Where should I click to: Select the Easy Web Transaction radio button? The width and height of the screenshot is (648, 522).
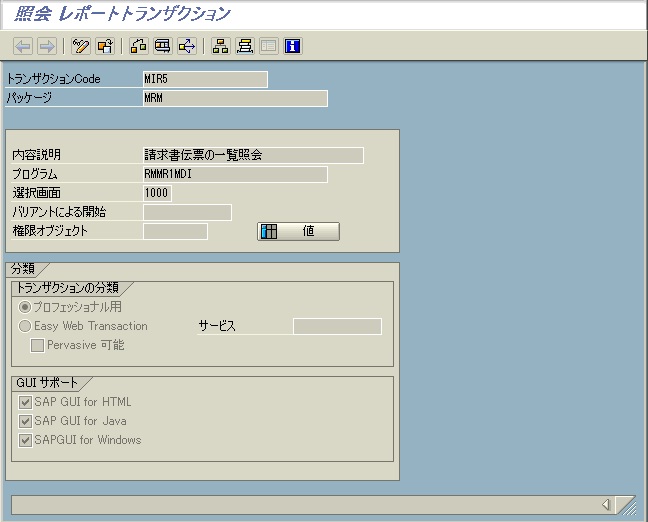pyautogui.click(x=25, y=326)
